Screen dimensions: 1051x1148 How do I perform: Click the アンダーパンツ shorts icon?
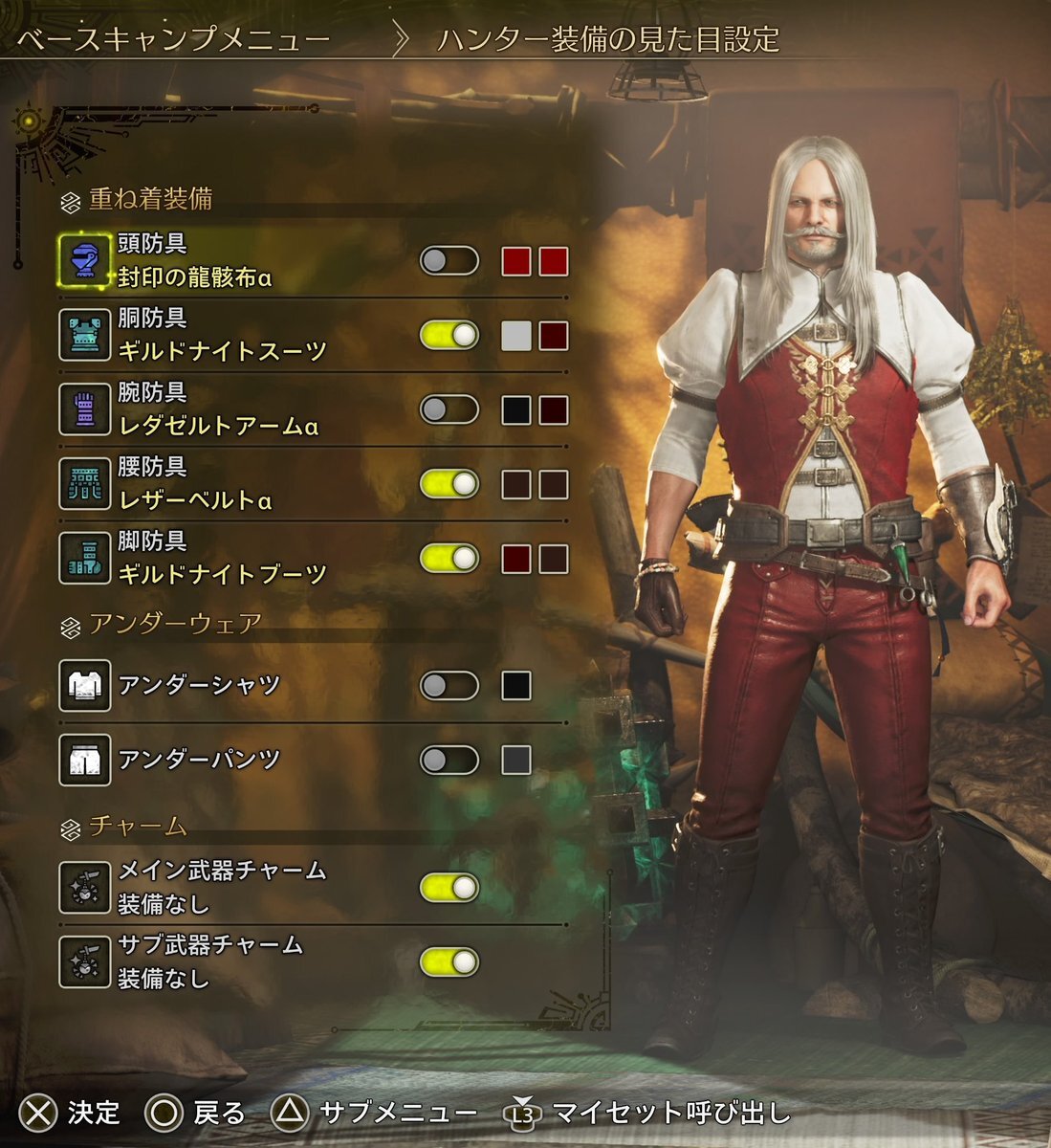coord(84,760)
